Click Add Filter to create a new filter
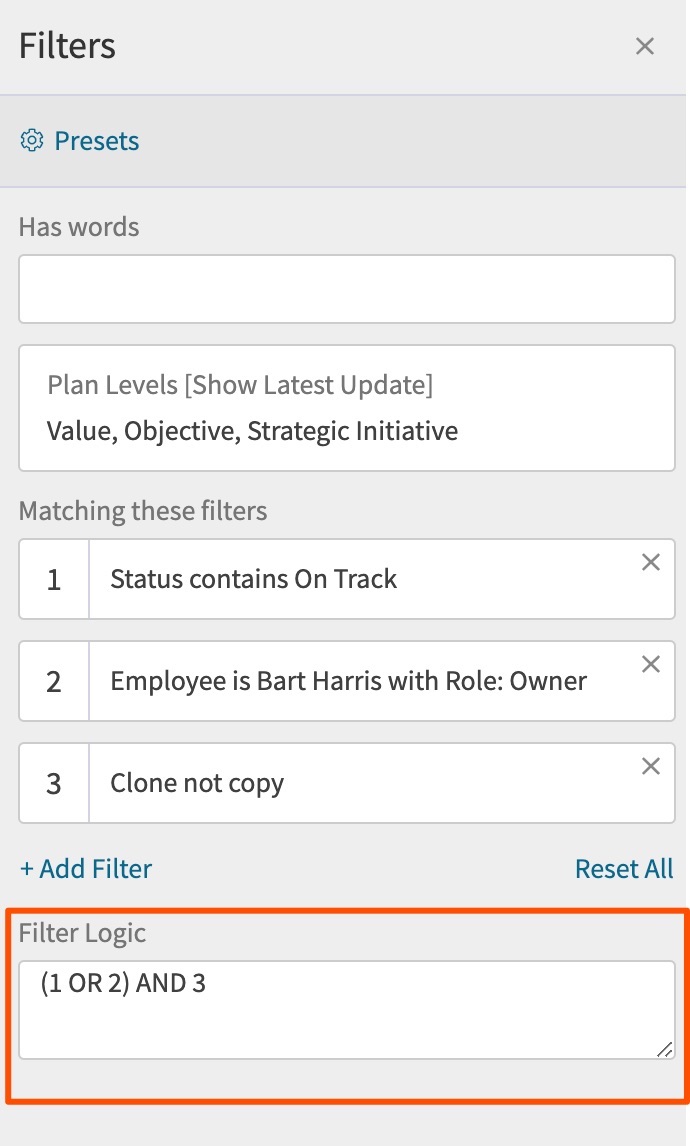The image size is (690, 1146). [x=85, y=868]
